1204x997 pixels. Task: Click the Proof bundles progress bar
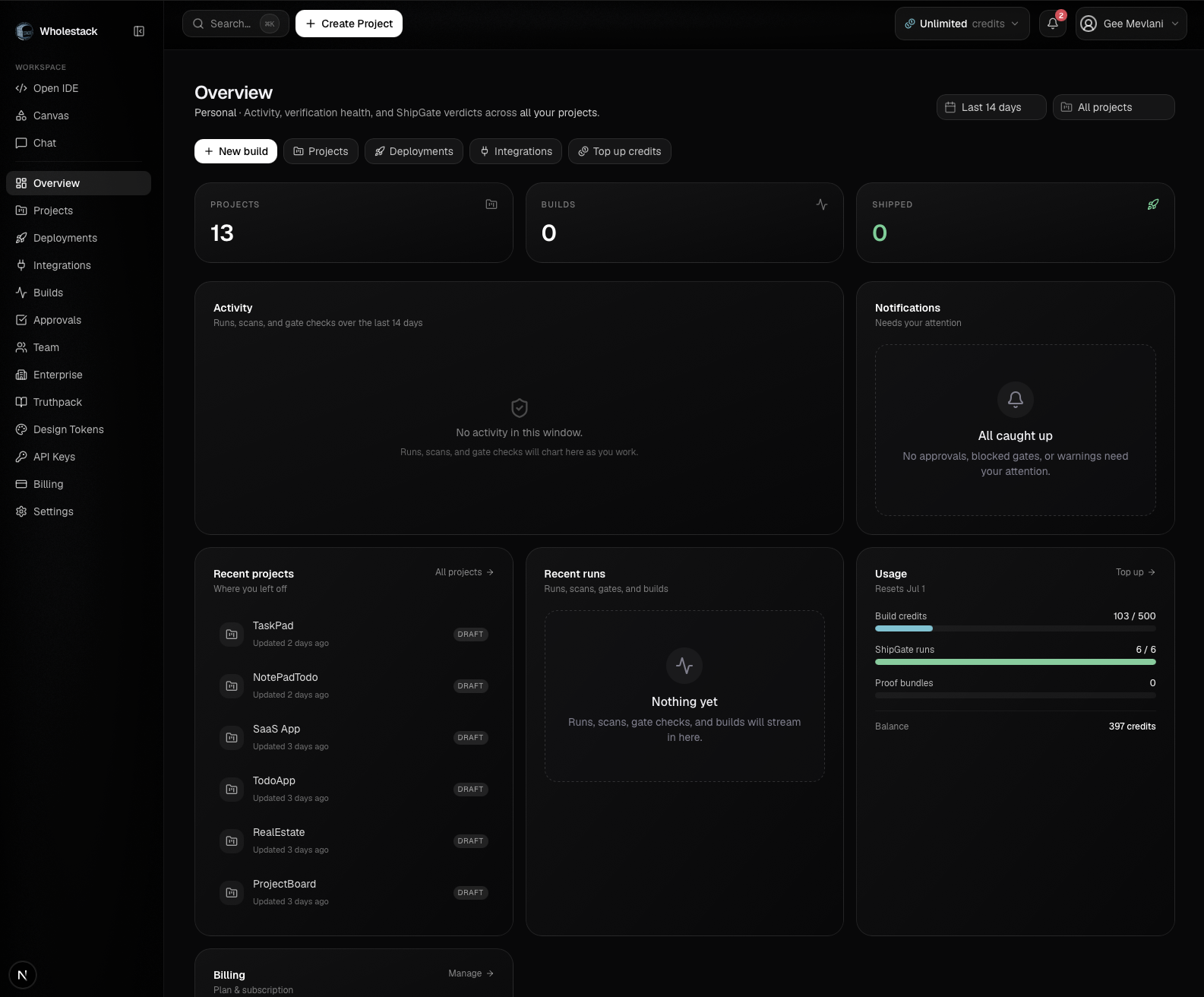[x=1016, y=695]
